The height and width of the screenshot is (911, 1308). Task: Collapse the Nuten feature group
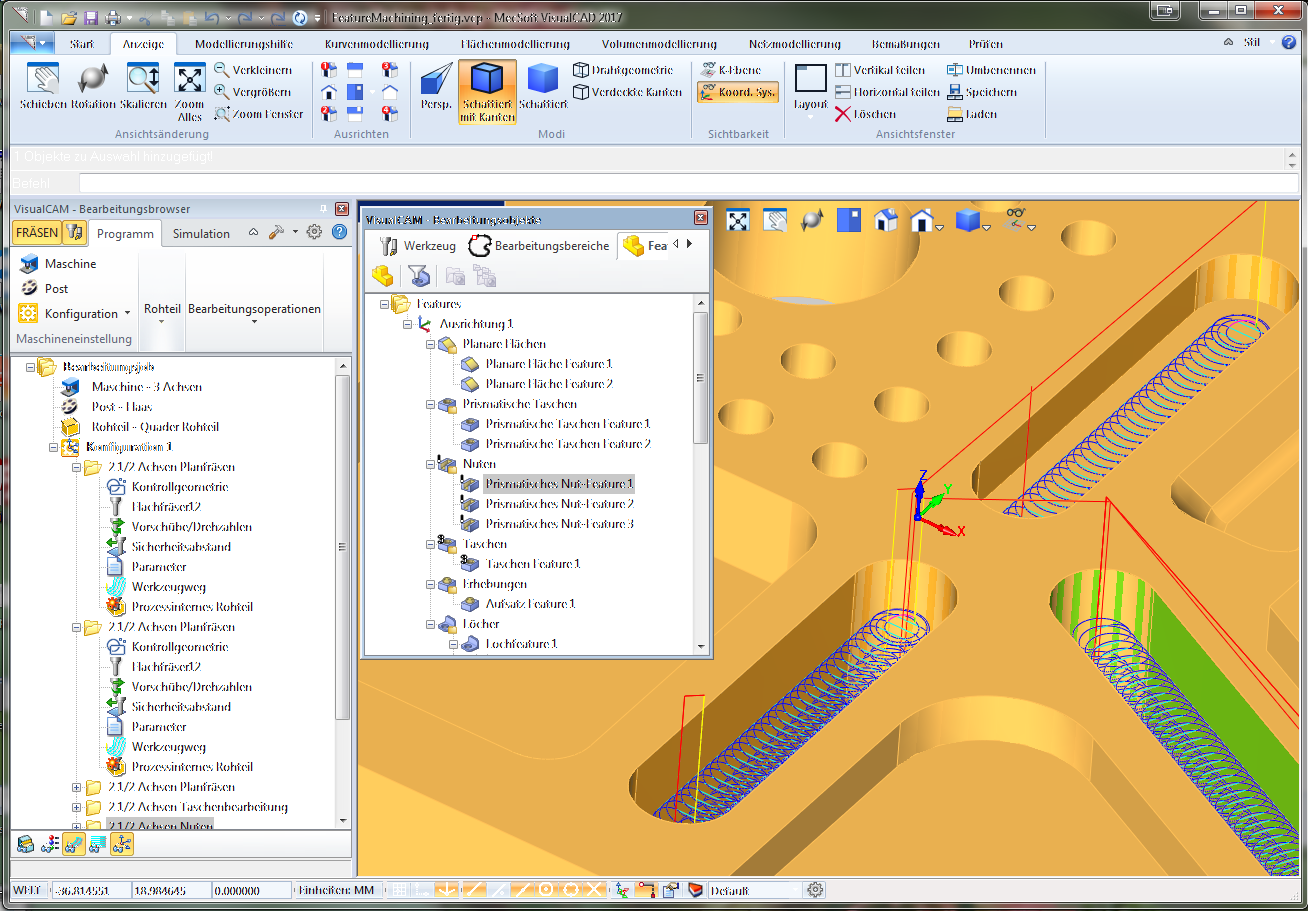click(432, 463)
